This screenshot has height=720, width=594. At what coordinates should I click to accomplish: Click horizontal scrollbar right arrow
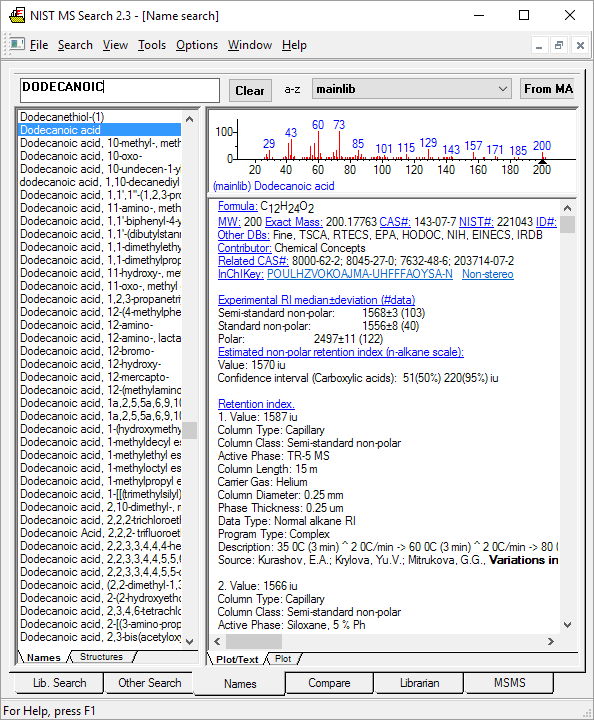pyautogui.click(x=551, y=641)
